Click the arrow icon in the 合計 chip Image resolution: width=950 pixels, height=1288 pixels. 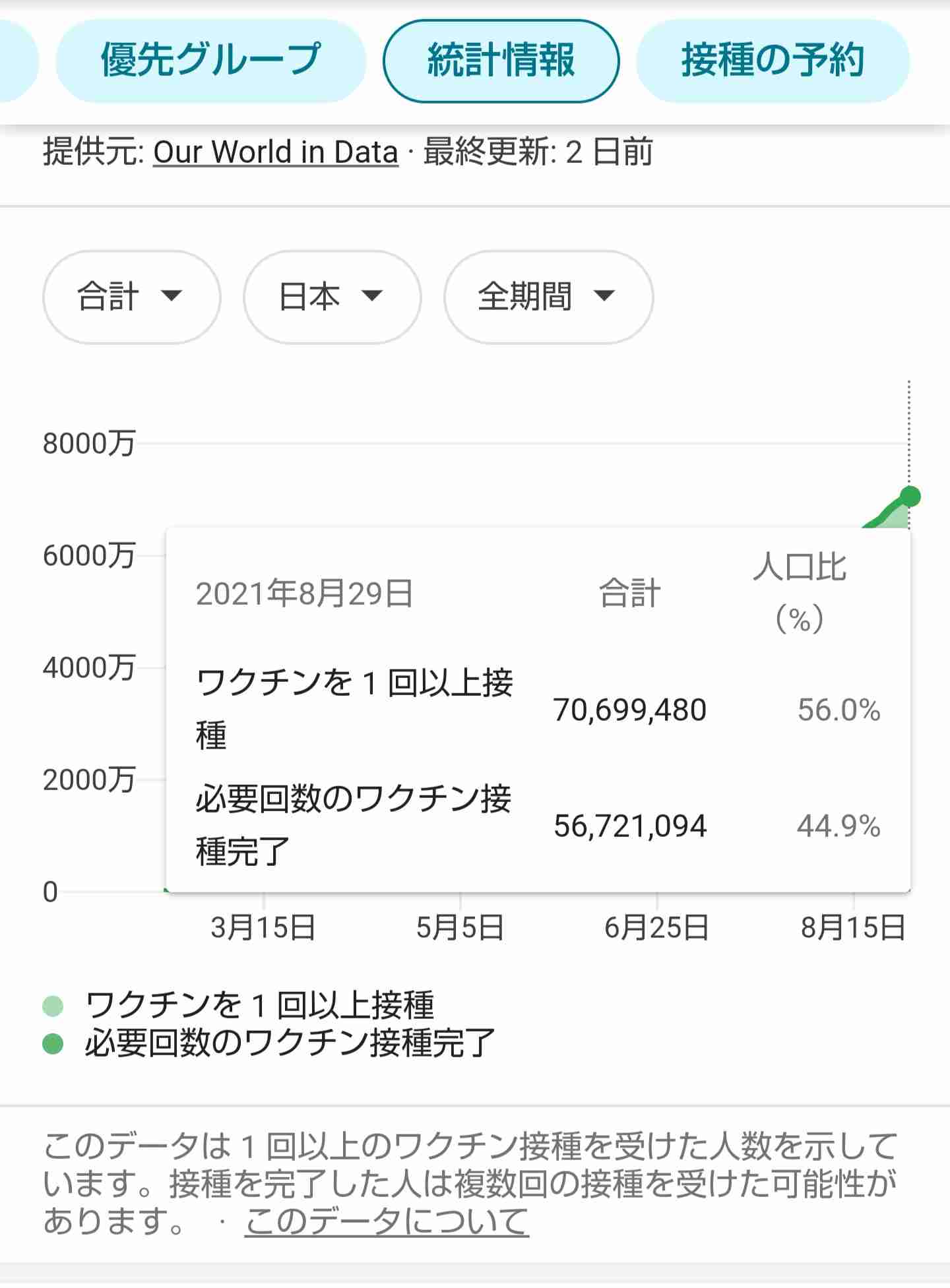[x=172, y=295]
